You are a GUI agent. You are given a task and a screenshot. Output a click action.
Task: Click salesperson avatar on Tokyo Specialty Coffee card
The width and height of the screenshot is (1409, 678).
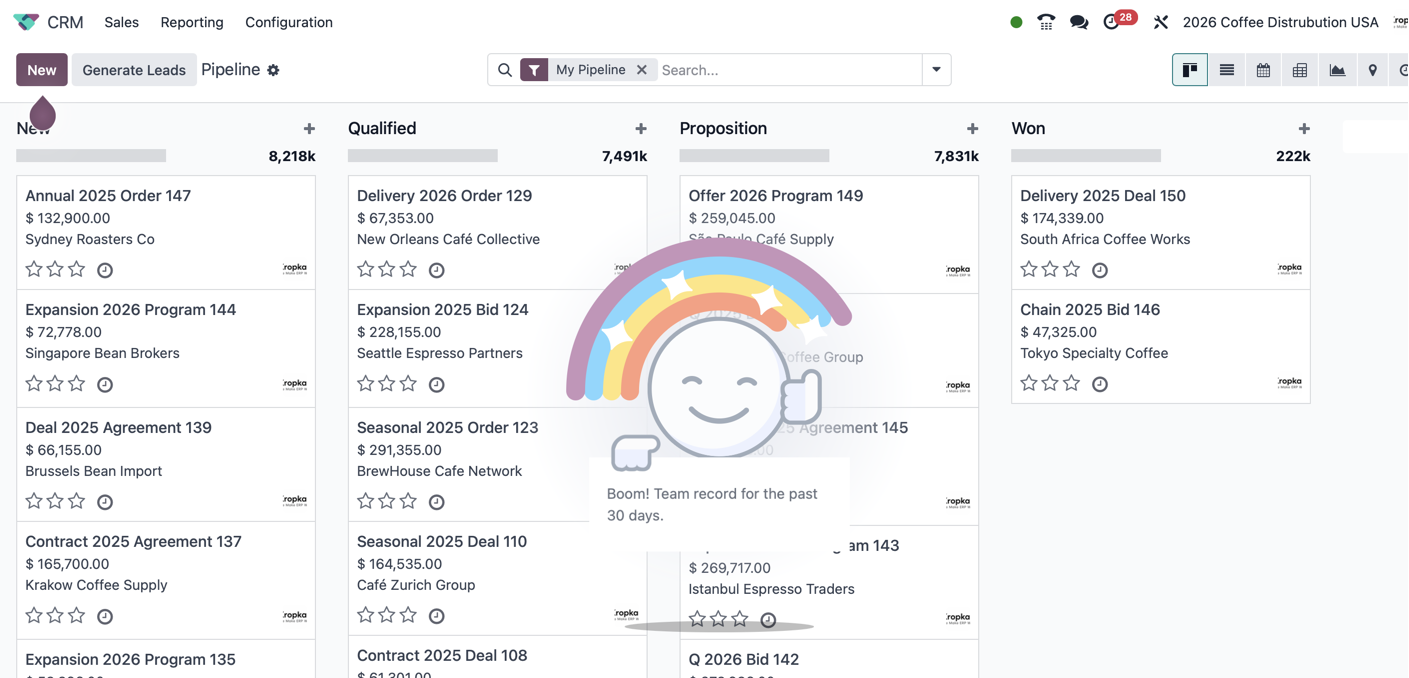point(1290,383)
